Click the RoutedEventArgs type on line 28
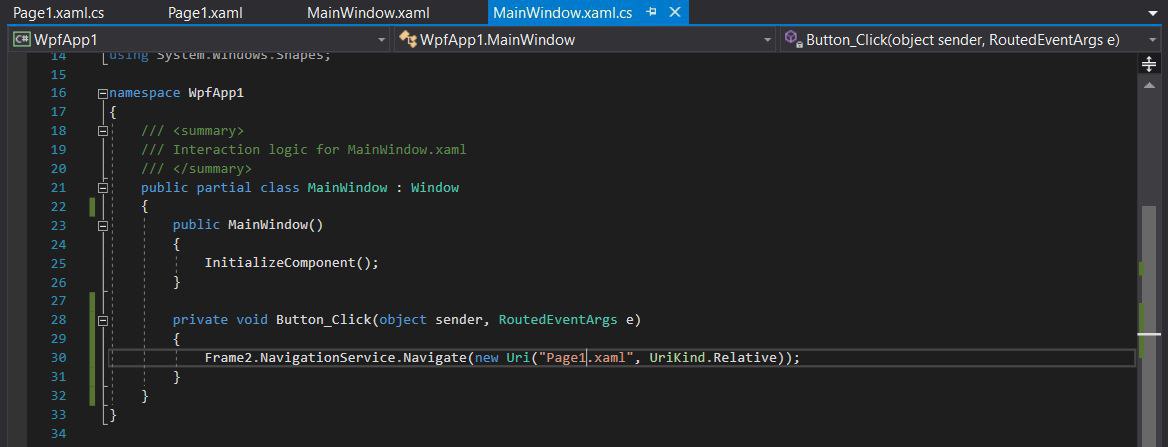This screenshot has height=447, width=1168. (558, 320)
